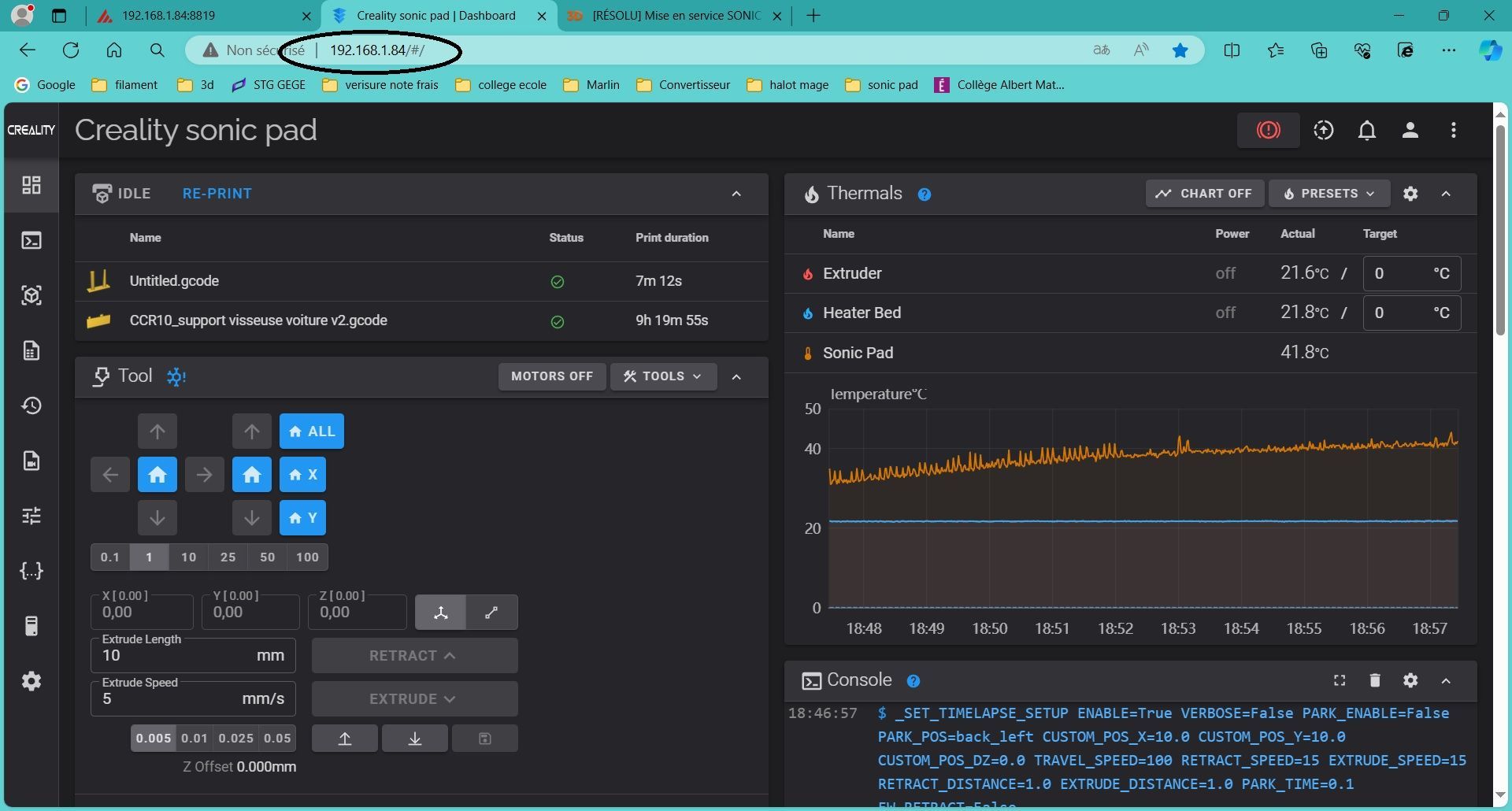1512x811 pixels.
Task: Open Thermals panel settings gear
Action: (x=1410, y=194)
